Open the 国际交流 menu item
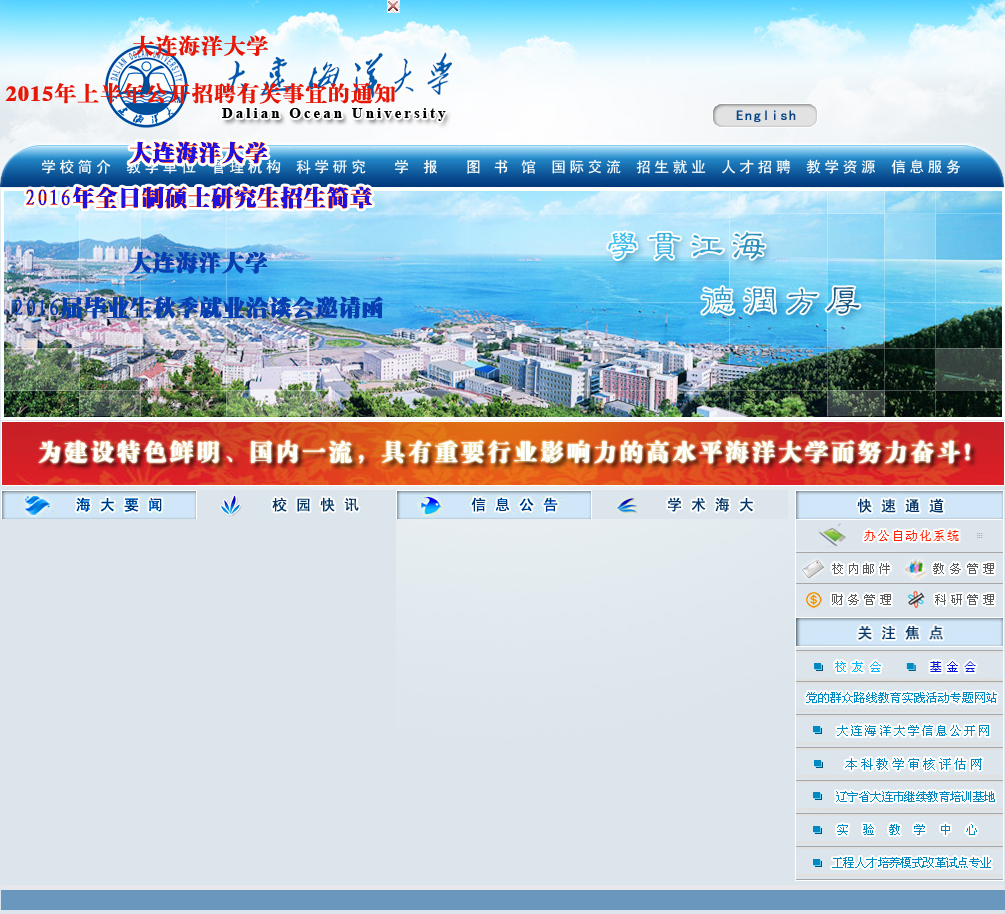 [x=586, y=167]
